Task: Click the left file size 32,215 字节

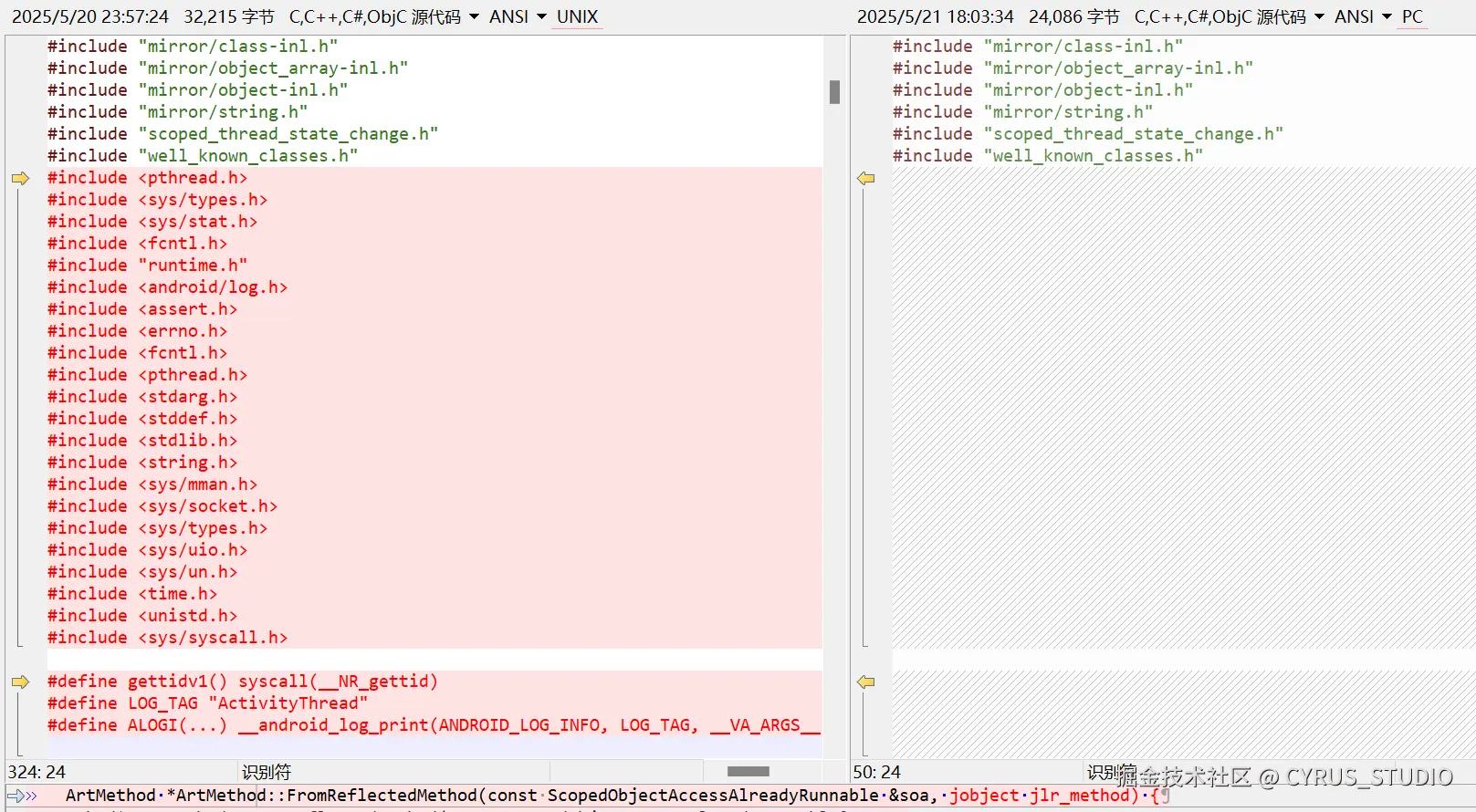Action: pyautogui.click(x=229, y=16)
